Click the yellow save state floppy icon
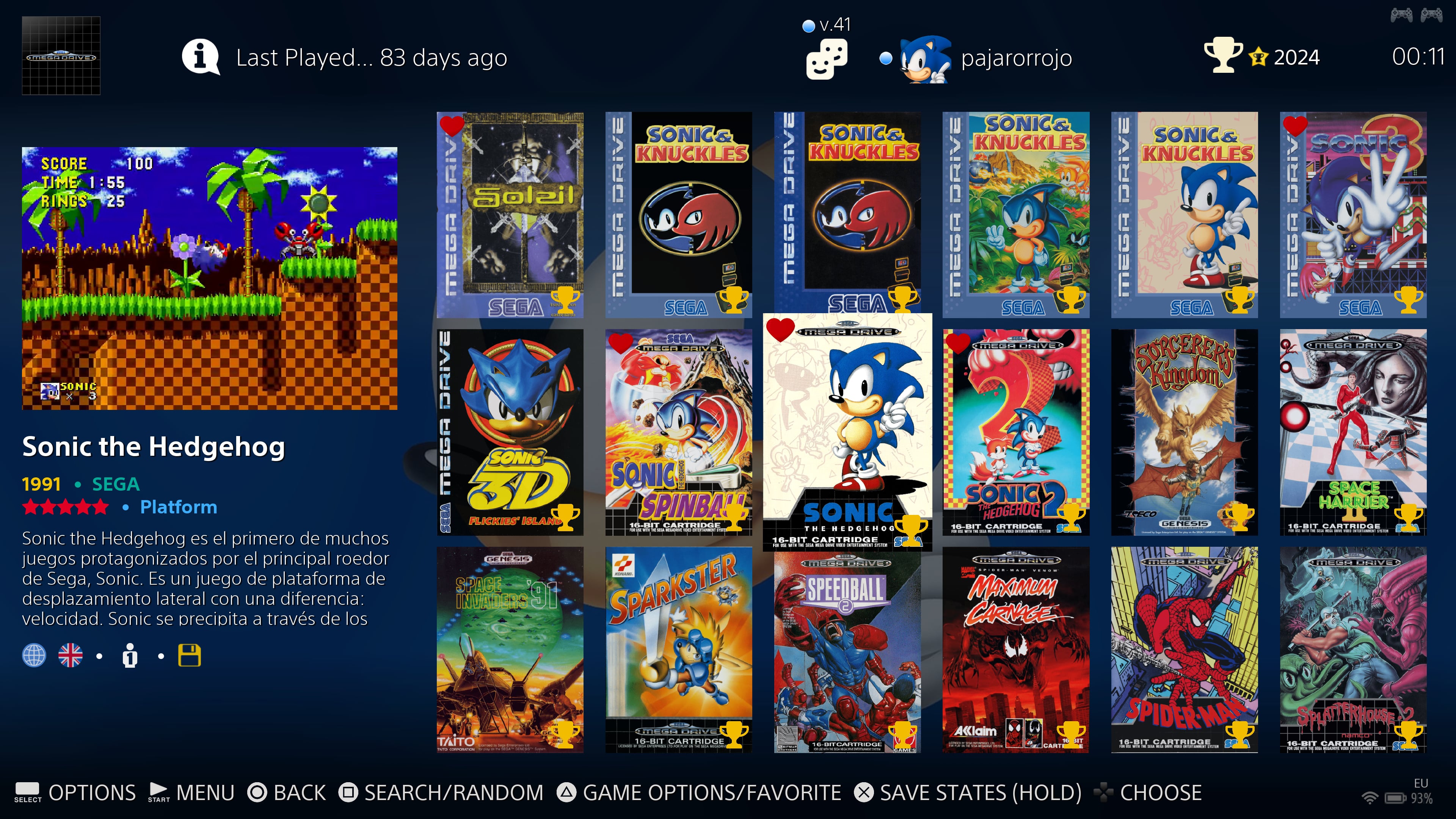 click(189, 656)
